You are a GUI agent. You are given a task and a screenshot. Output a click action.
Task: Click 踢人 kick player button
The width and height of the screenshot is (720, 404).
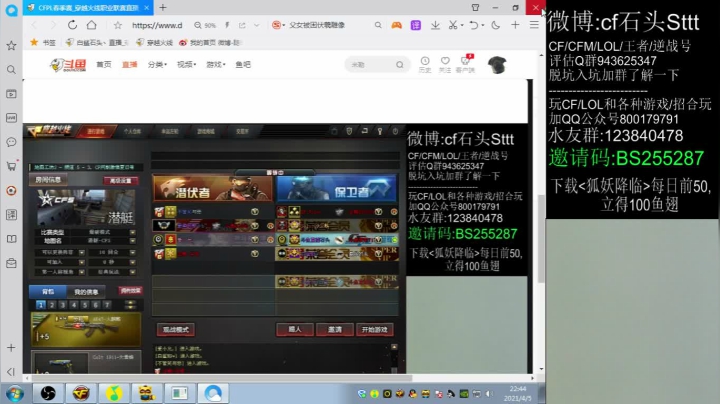click(x=295, y=329)
